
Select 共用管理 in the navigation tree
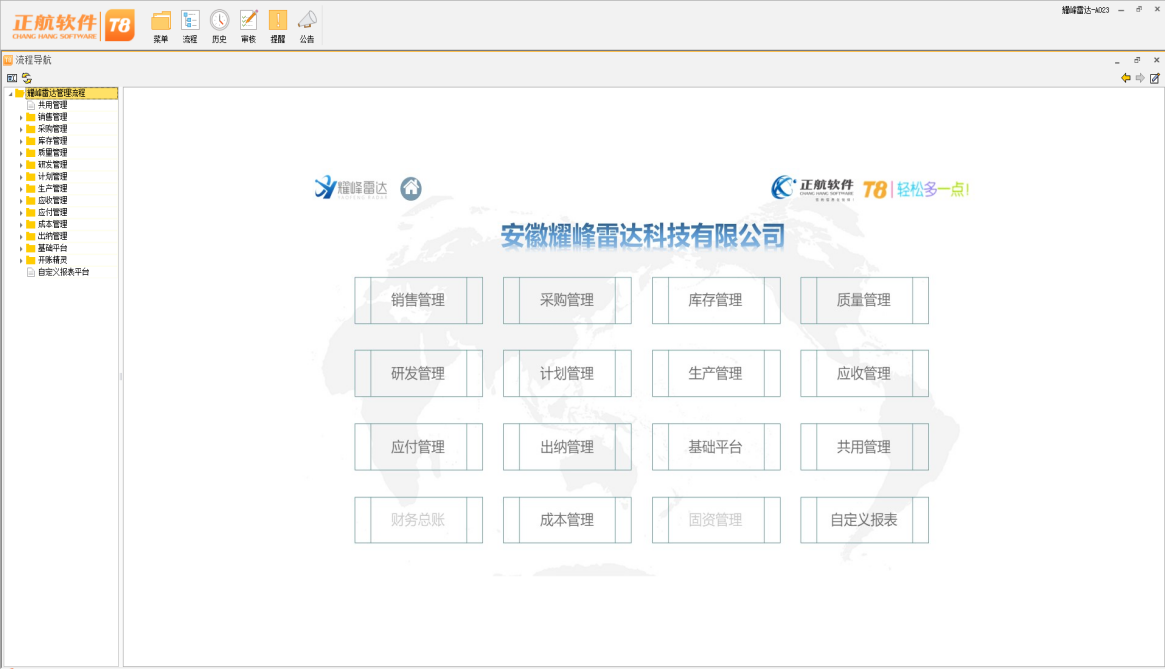tap(52, 105)
